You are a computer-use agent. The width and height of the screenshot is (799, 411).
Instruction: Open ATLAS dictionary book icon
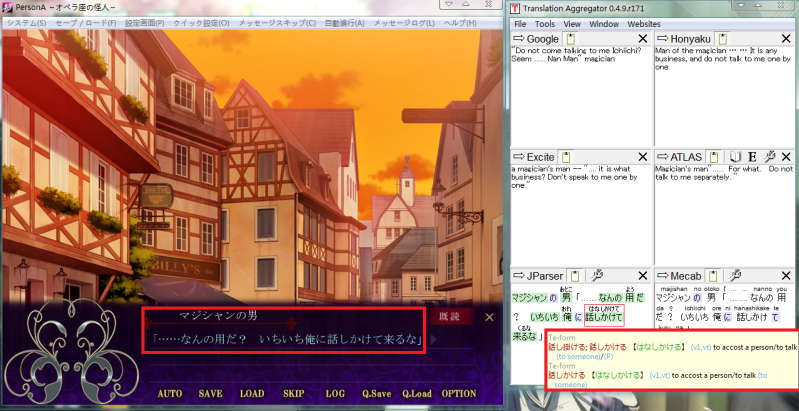tap(735, 157)
